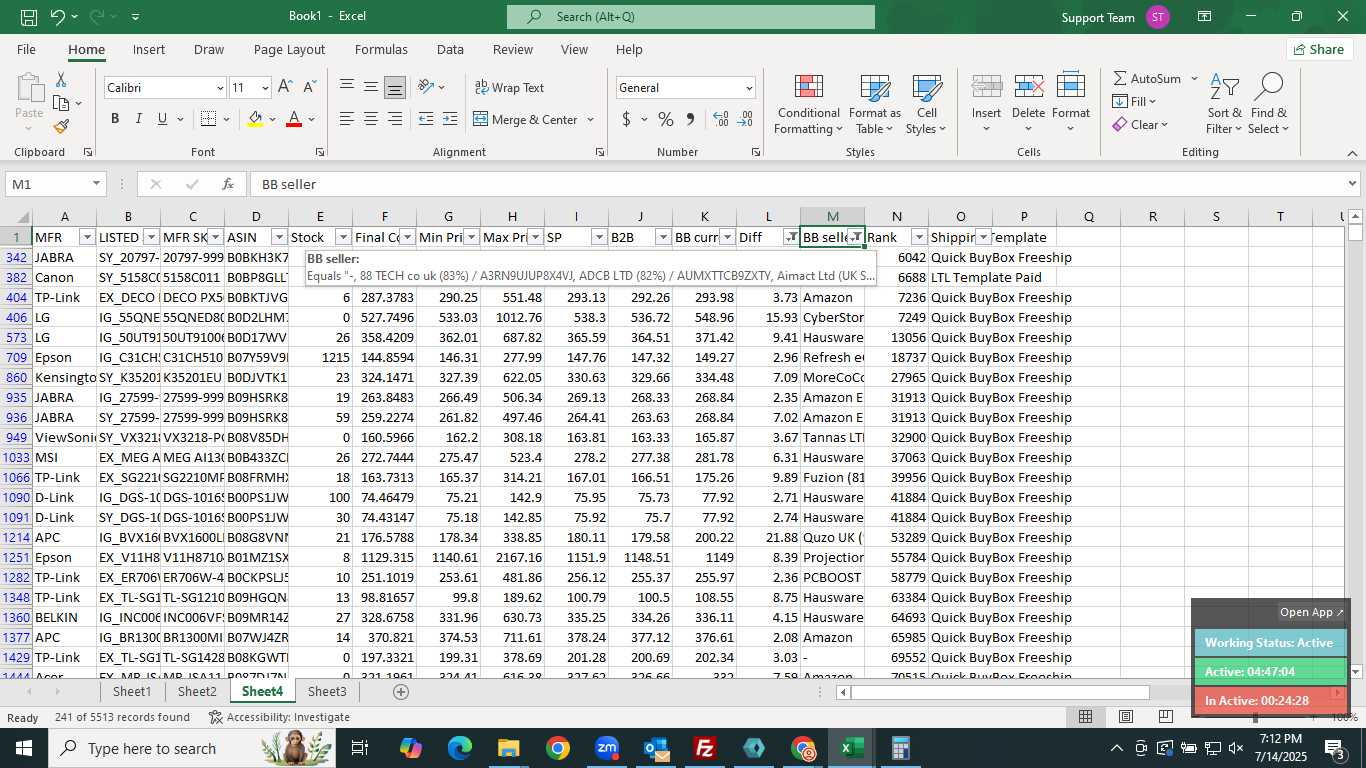The width and height of the screenshot is (1366, 768).
Task: Click the Save icon in title bar
Action: 28,17
